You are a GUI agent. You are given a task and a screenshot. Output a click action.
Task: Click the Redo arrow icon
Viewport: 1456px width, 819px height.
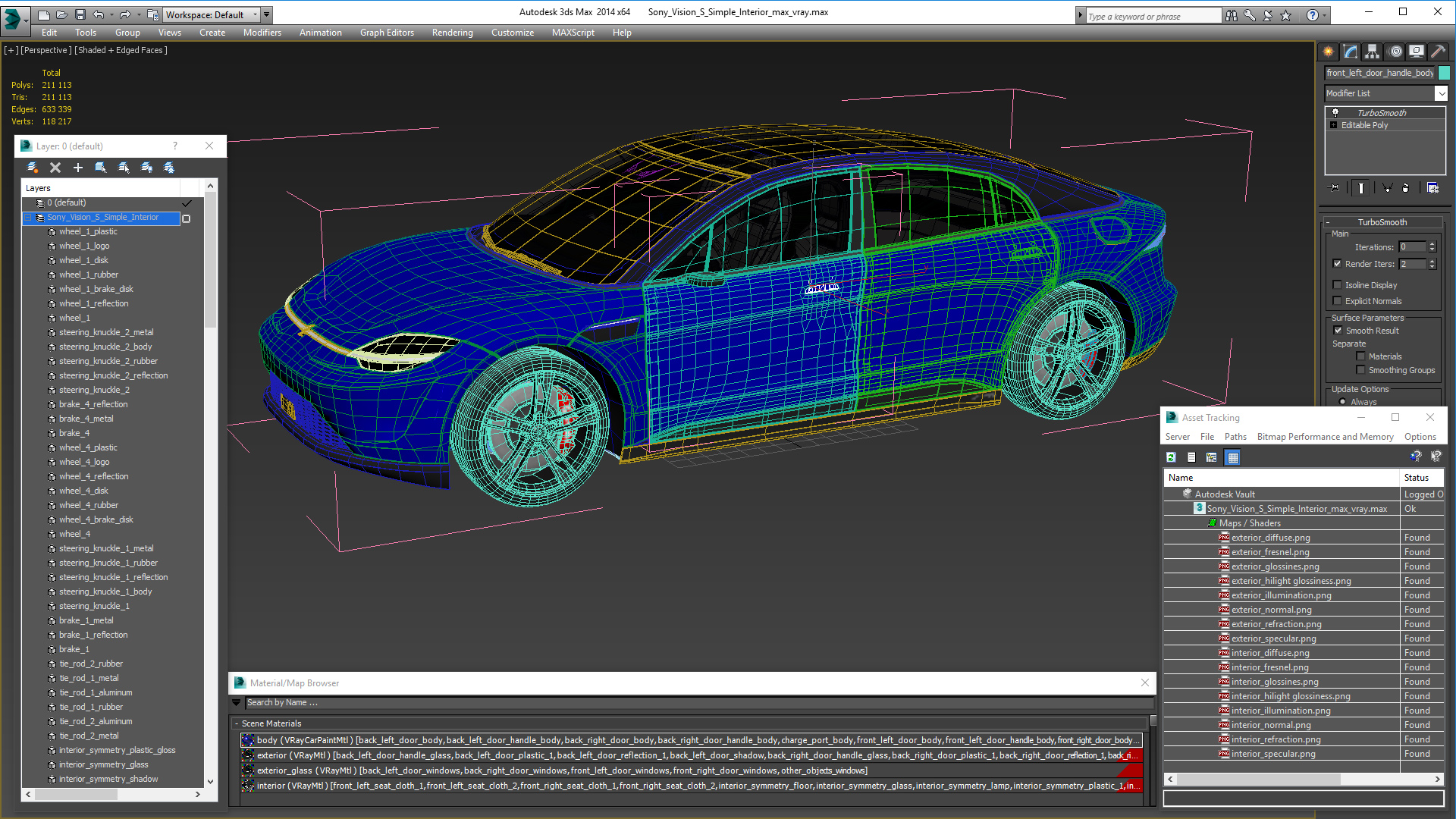pyautogui.click(x=125, y=14)
